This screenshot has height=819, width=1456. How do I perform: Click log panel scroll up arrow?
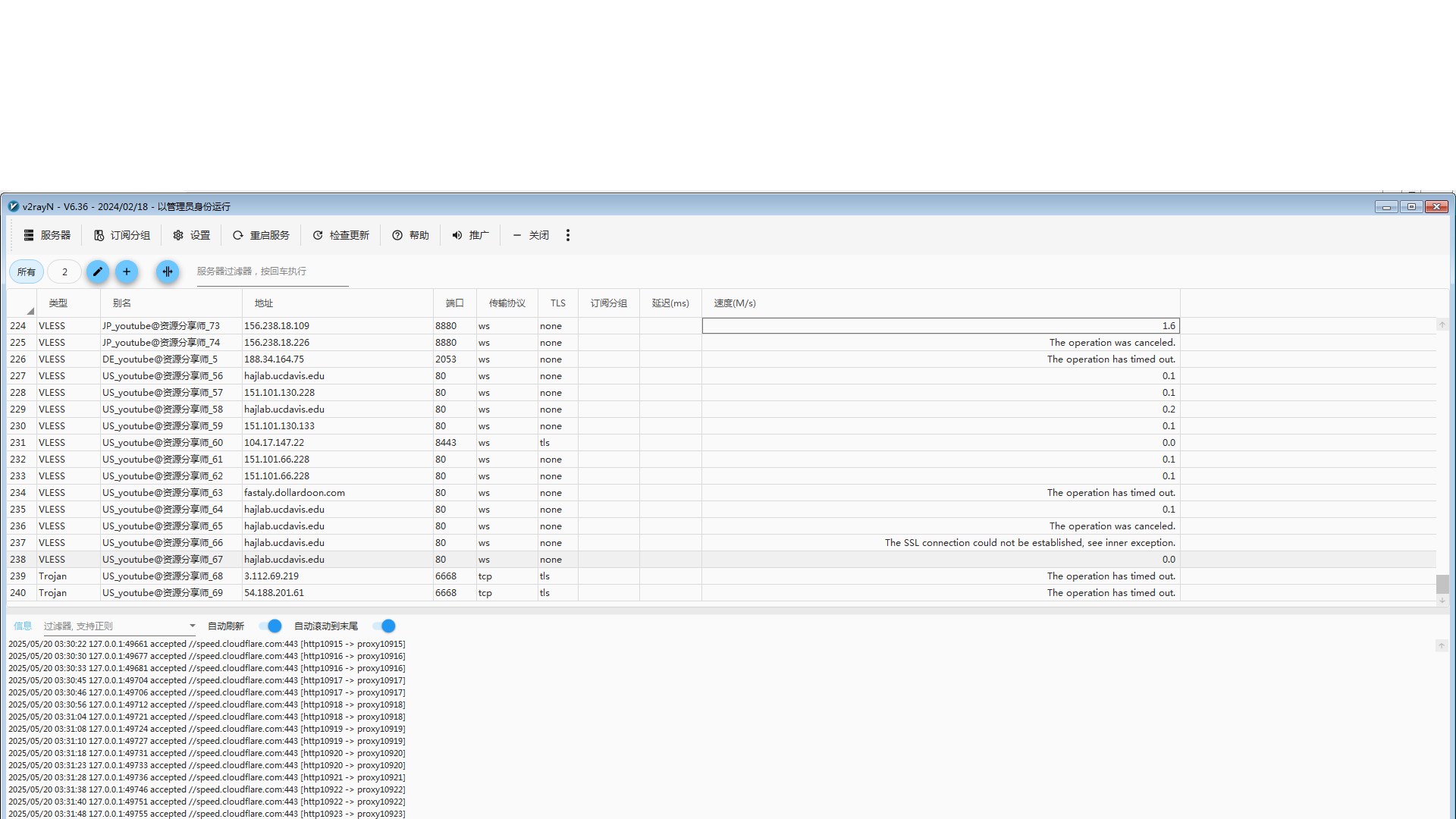(1442, 645)
